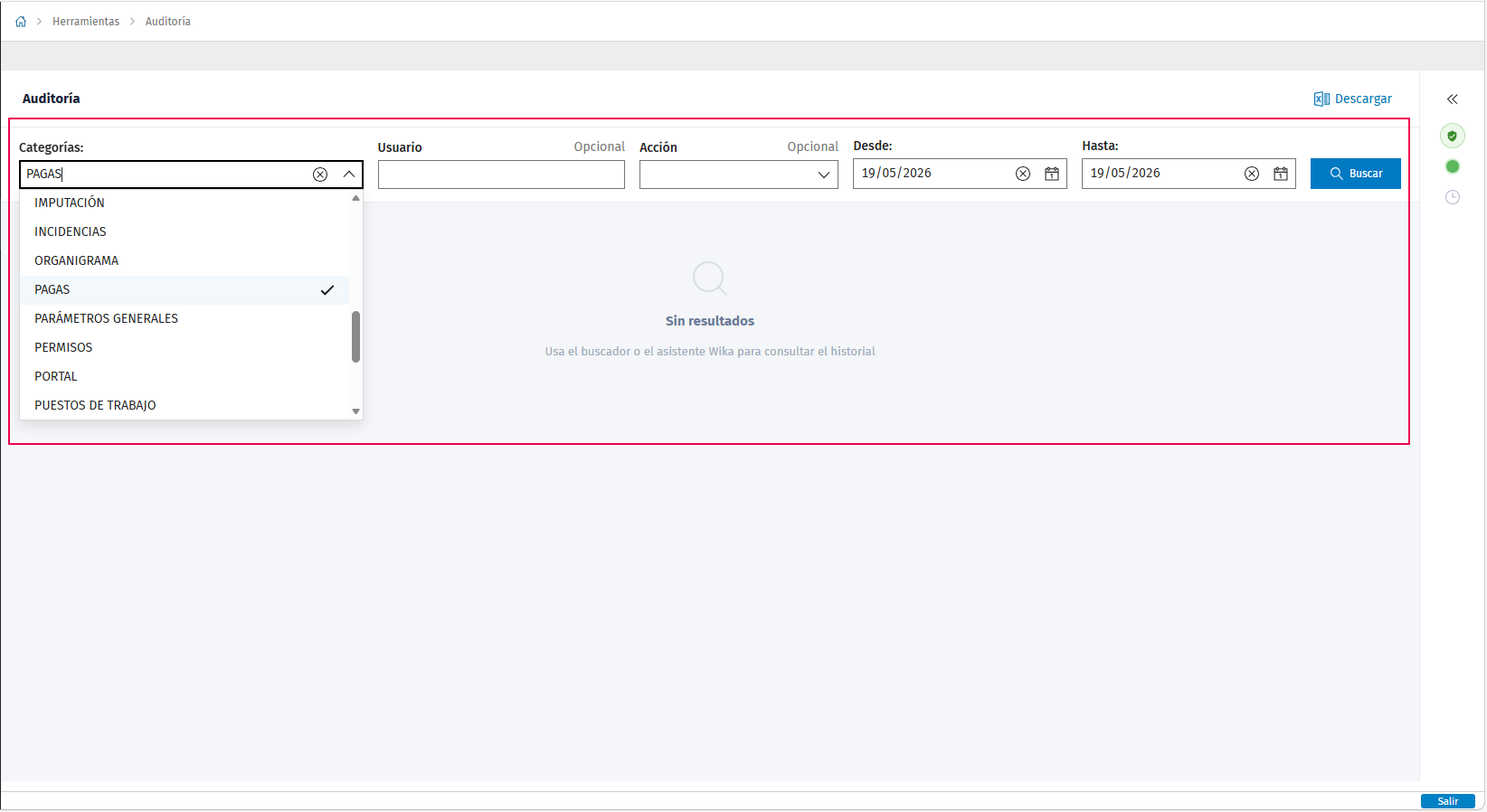Select PERMISOS category
Viewport: 1487px width, 812px height.
[x=185, y=347]
